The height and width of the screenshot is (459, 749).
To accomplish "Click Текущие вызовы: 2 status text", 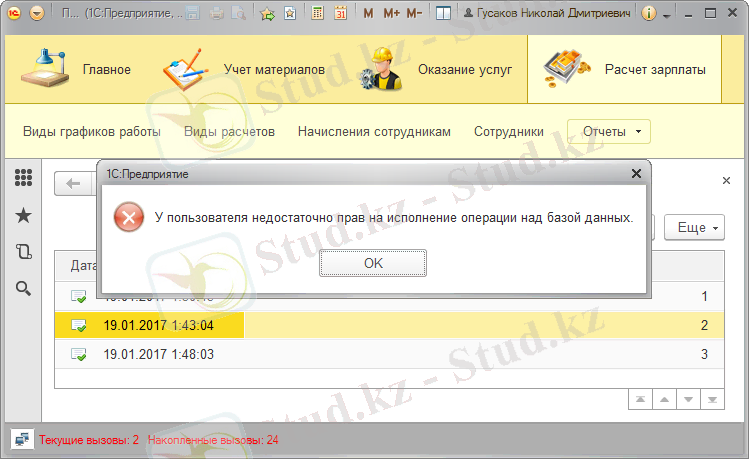I will tap(89, 440).
